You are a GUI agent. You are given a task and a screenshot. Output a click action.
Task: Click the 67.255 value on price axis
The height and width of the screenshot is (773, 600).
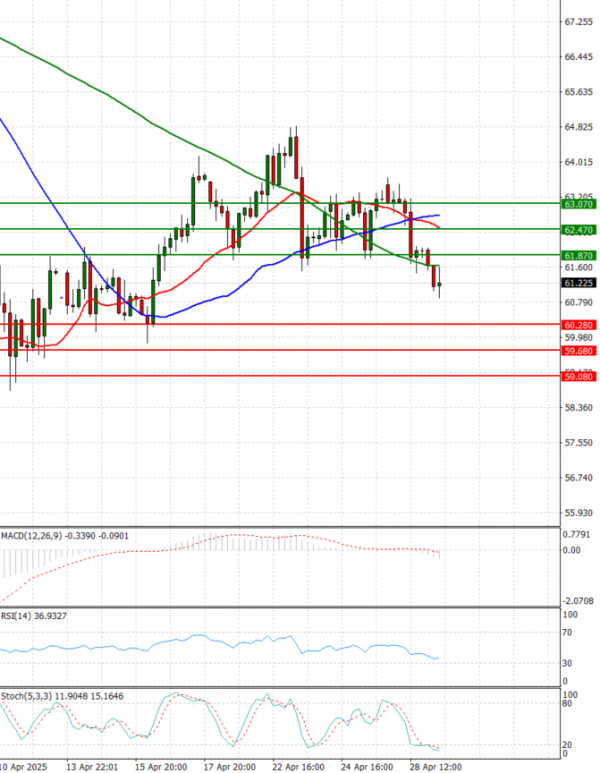tap(579, 21)
